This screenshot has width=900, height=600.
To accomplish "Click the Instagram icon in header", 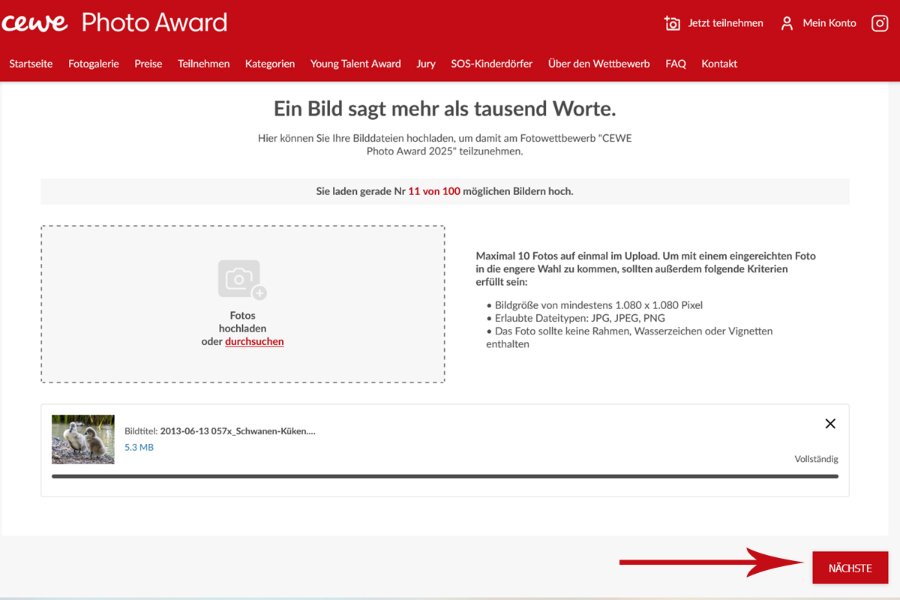I will 879,23.
